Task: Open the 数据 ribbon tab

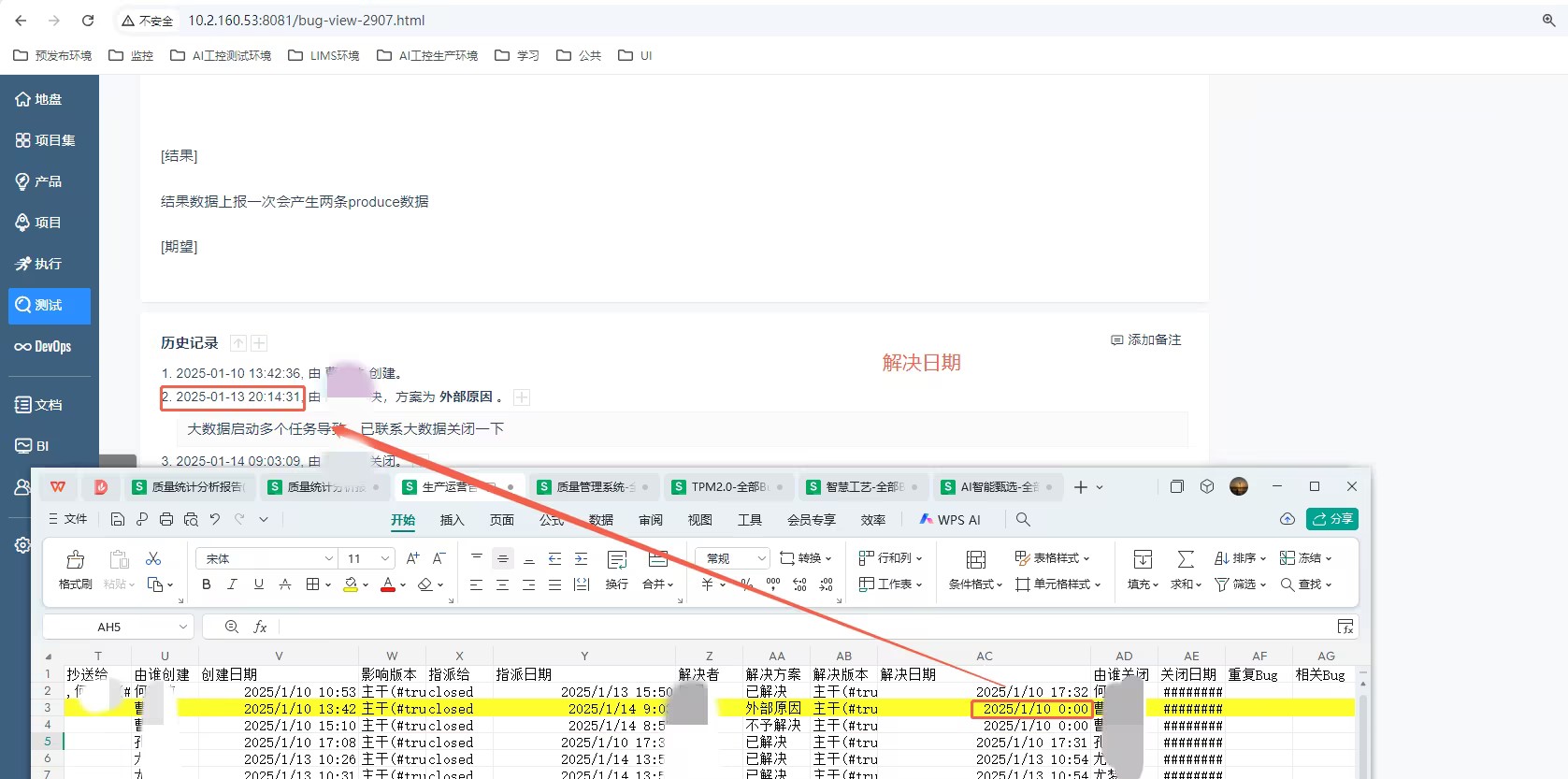Action: point(600,520)
